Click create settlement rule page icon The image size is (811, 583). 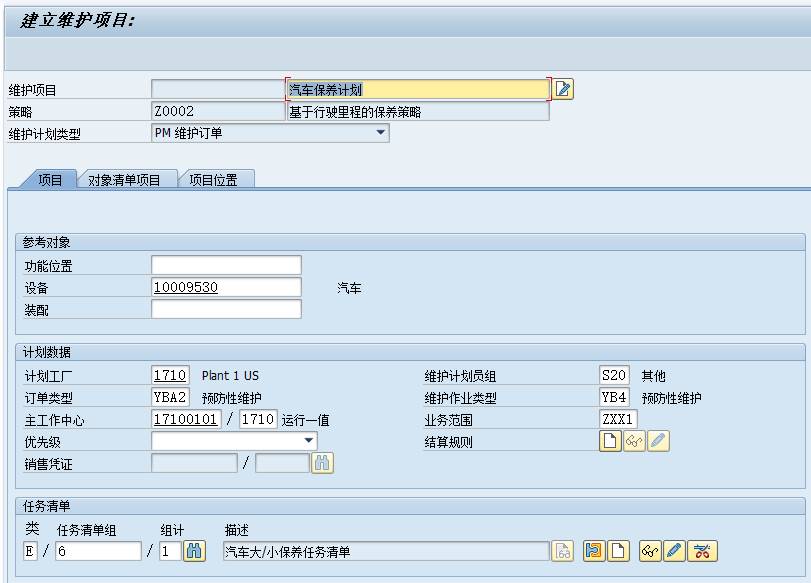(610, 441)
